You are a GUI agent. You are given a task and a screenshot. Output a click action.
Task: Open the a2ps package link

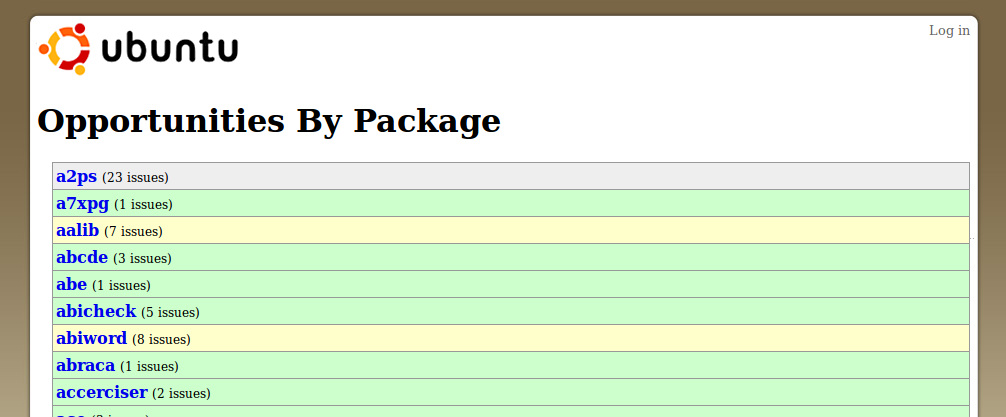76,176
